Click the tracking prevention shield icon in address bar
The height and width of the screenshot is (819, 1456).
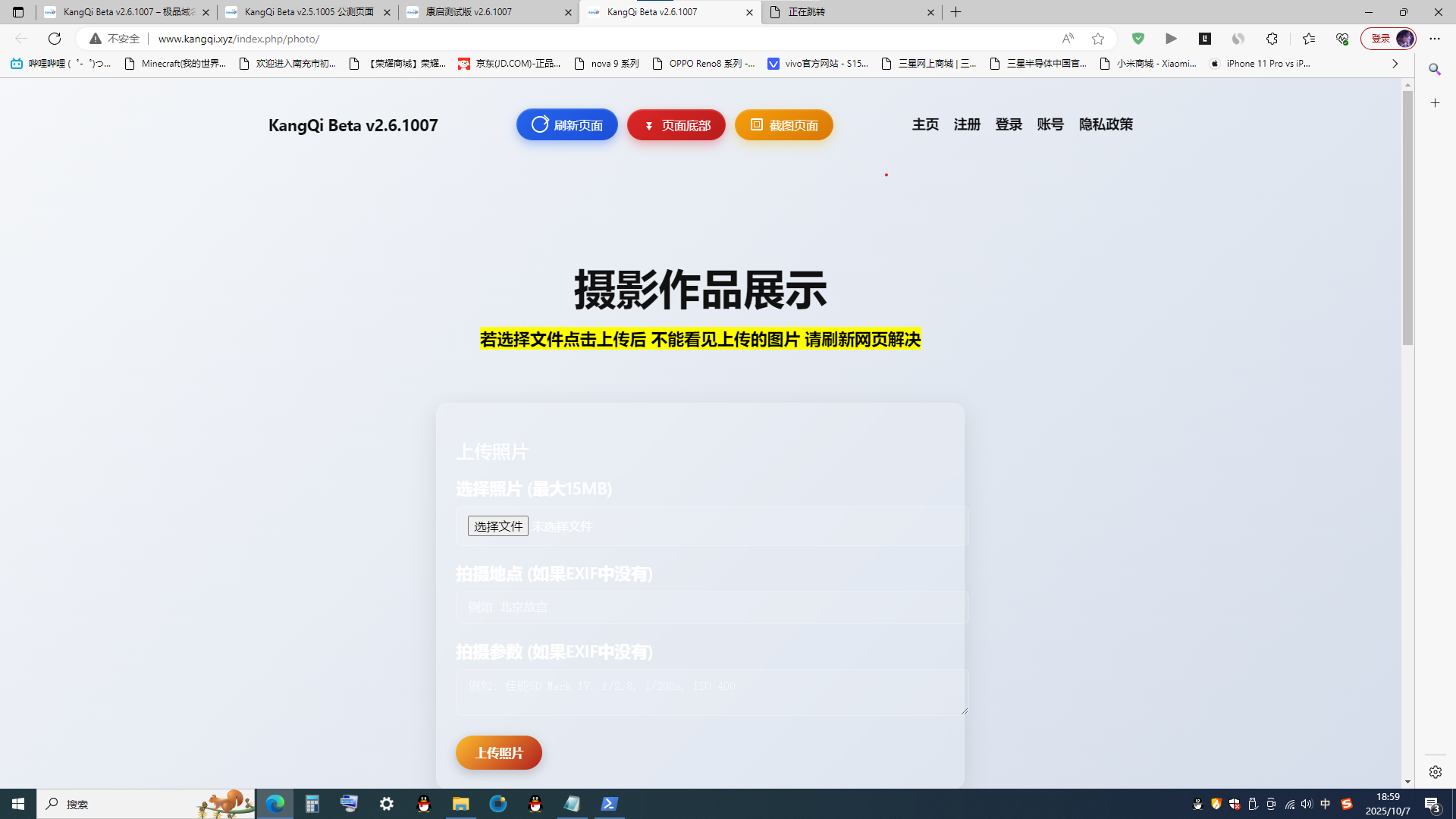pos(1138,39)
